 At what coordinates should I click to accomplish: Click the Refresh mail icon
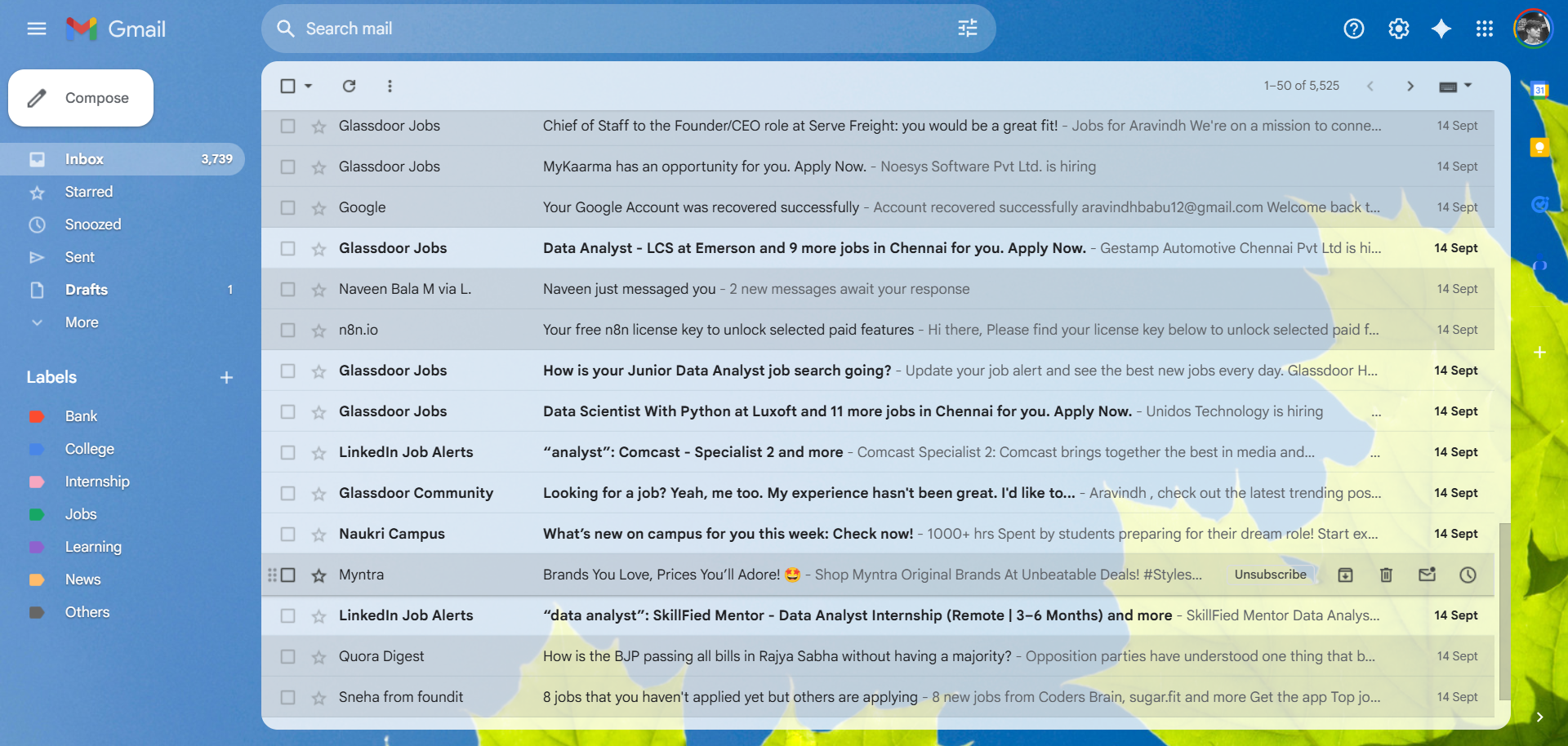[x=349, y=86]
